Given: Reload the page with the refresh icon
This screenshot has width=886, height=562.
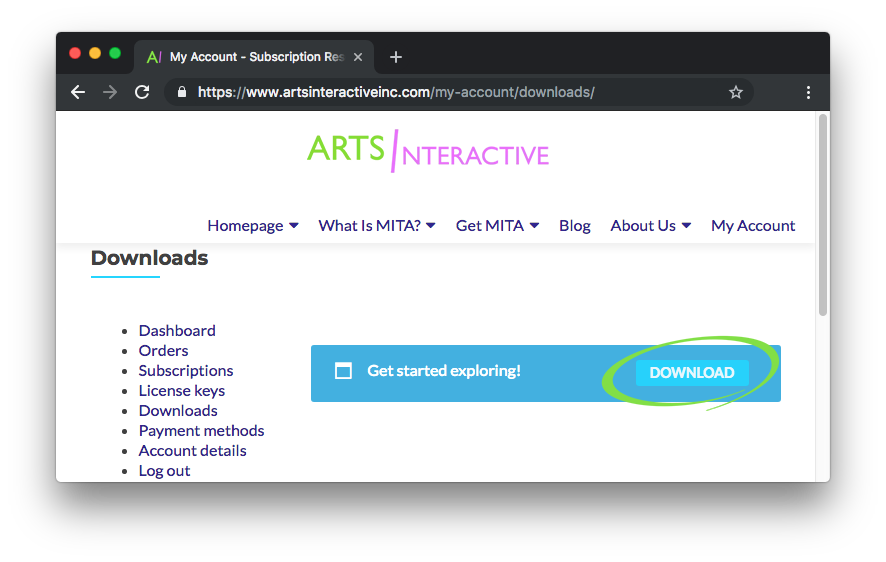Looking at the screenshot, I should click(142, 92).
